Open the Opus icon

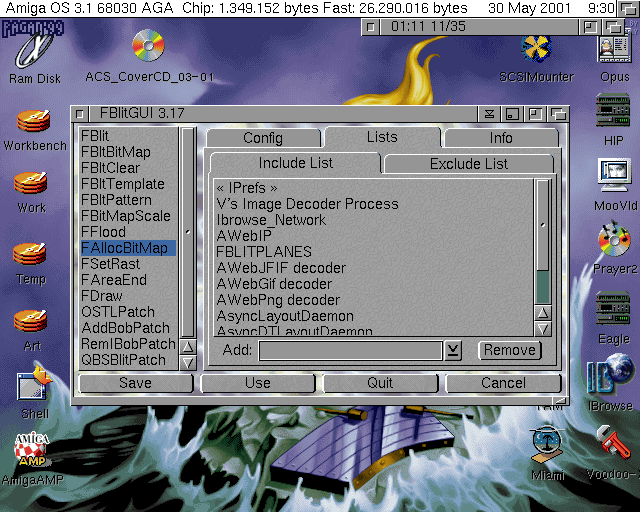point(614,50)
